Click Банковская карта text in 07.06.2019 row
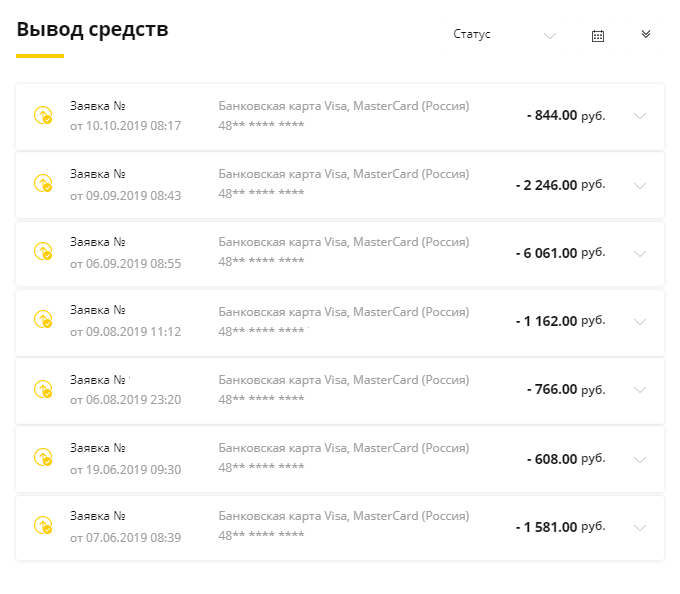This screenshot has width=680, height=594. (343, 516)
